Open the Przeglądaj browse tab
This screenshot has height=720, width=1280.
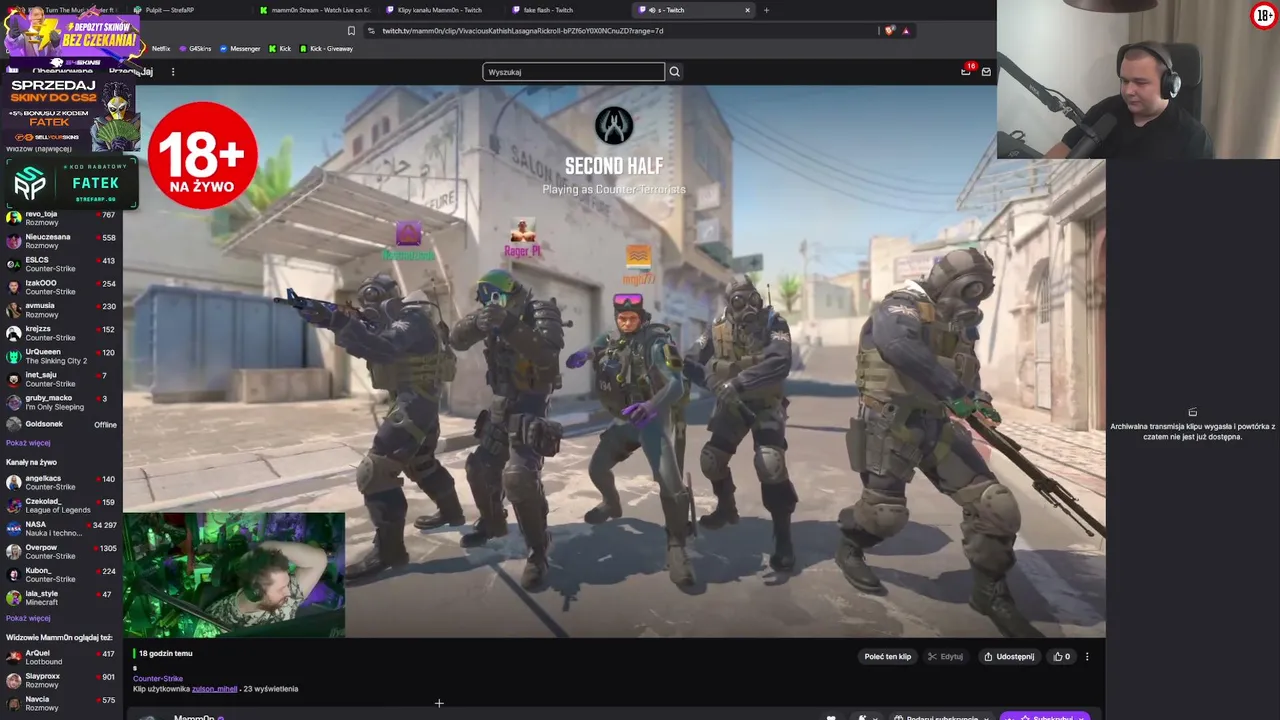(x=131, y=72)
